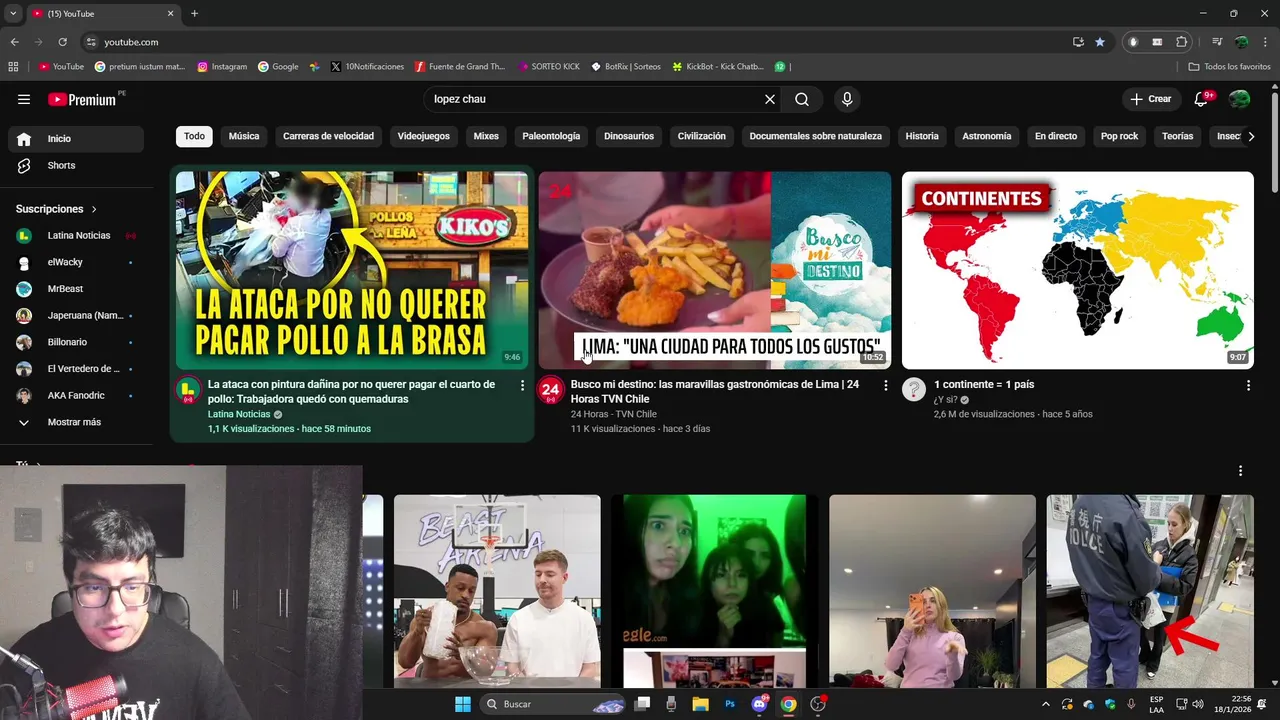The image size is (1280, 720).
Task: Click the ¿Y si? channel name
Action: [x=946, y=400]
